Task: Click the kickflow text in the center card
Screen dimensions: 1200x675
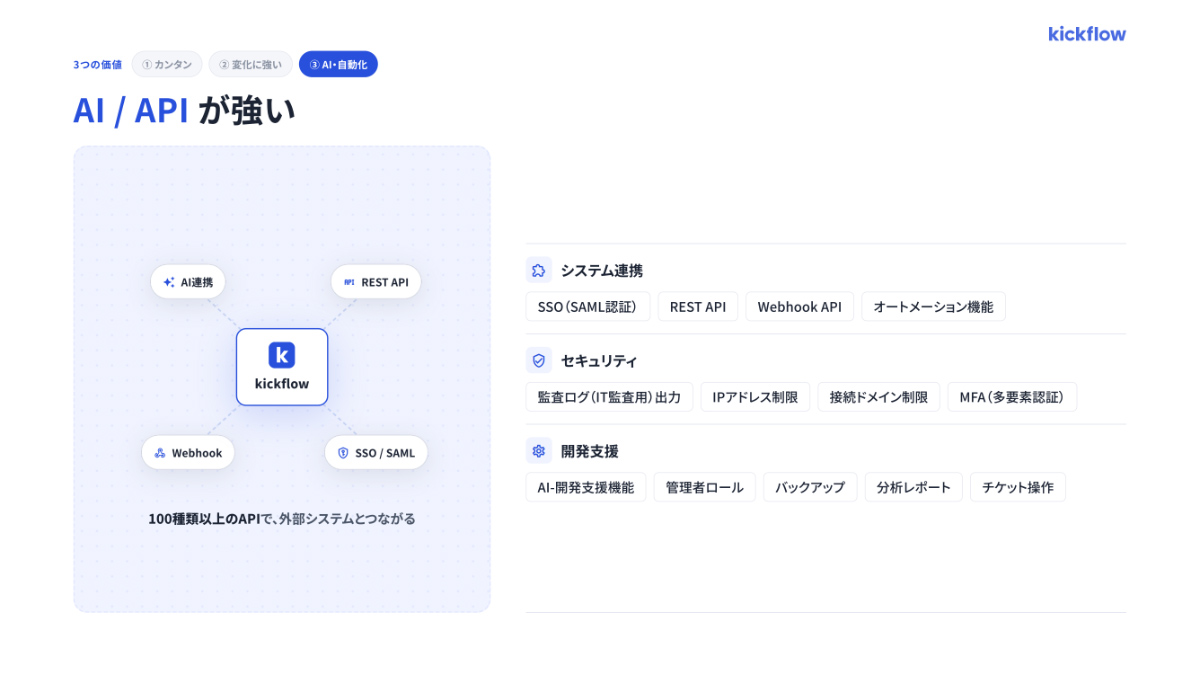Action: click(x=282, y=383)
